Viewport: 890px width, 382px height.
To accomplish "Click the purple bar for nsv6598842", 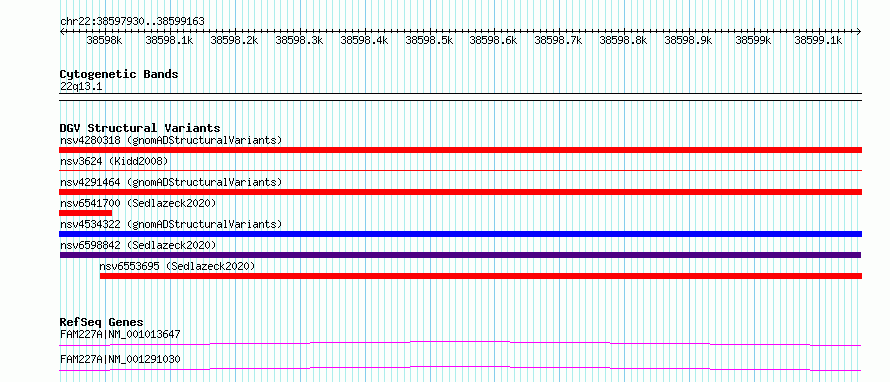I will (460, 255).
